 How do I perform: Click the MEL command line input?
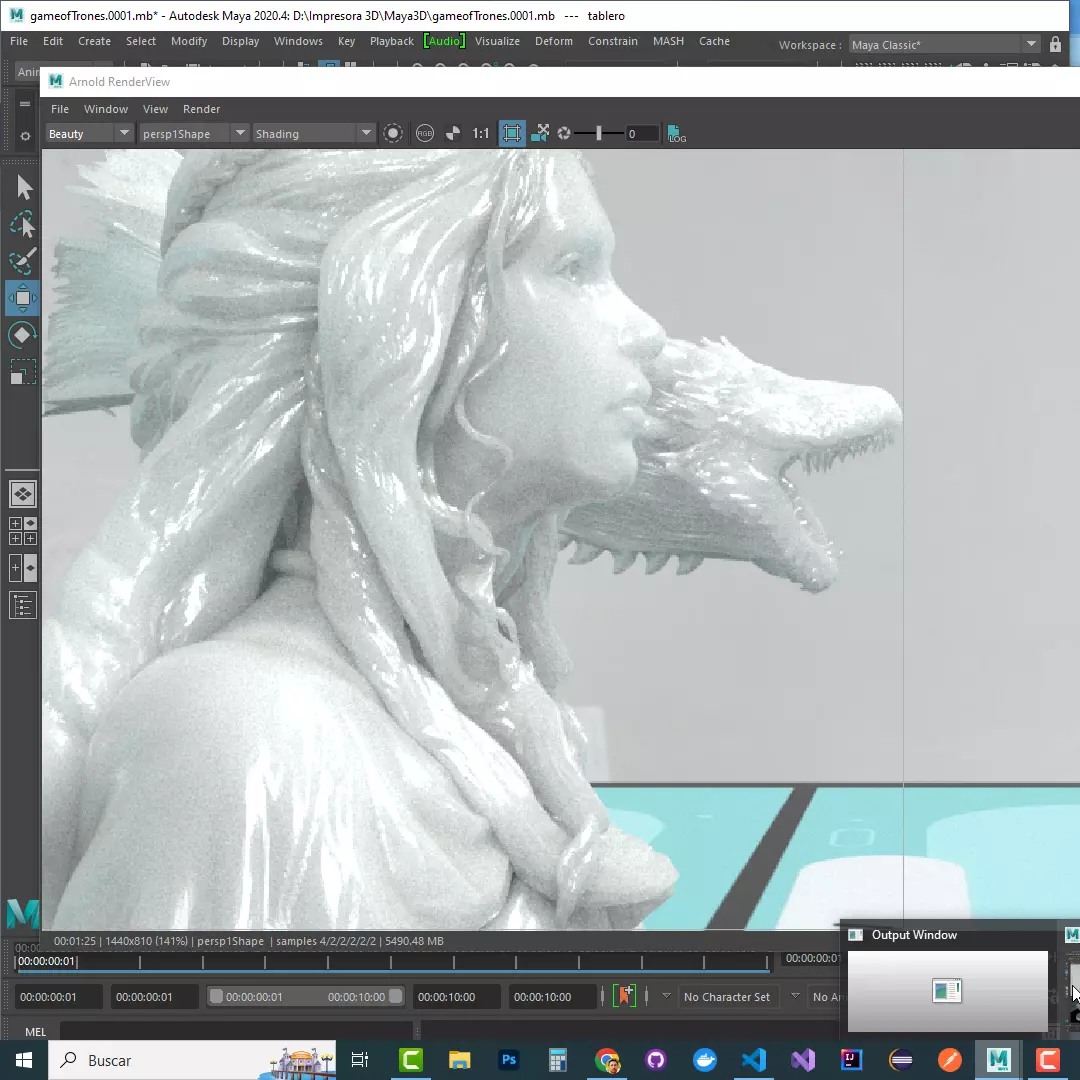[238, 1031]
